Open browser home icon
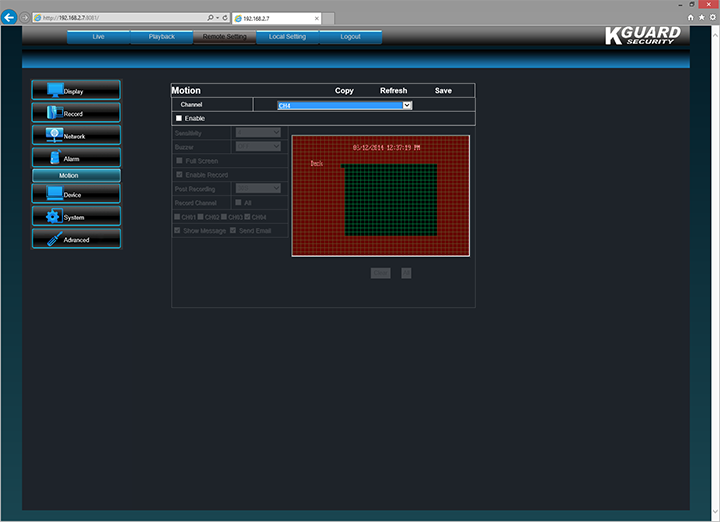Screen dimensions: 720x522 [x=690, y=17]
